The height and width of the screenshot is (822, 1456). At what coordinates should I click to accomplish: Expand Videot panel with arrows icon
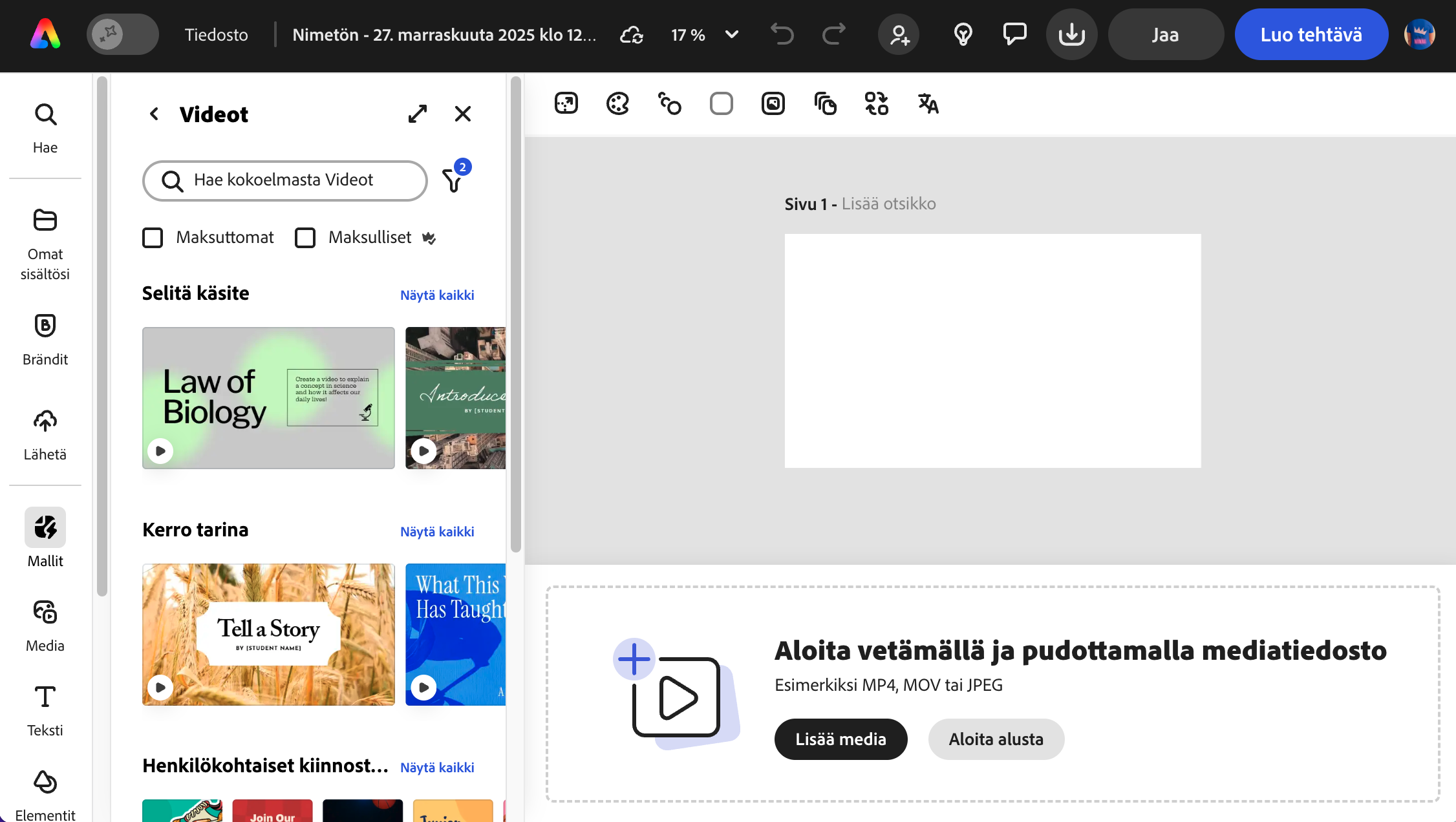click(418, 114)
